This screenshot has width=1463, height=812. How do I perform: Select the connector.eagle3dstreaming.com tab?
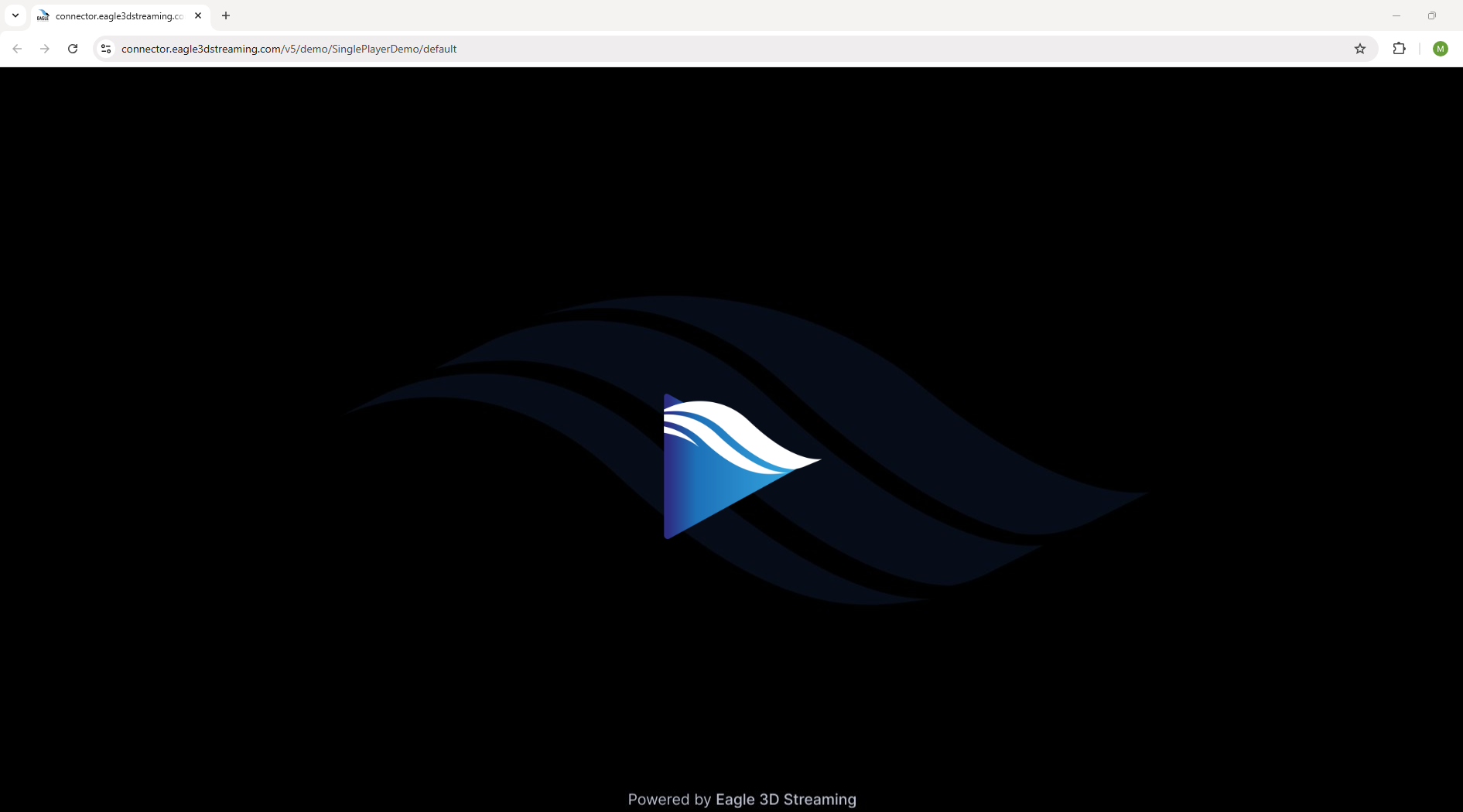point(116,15)
